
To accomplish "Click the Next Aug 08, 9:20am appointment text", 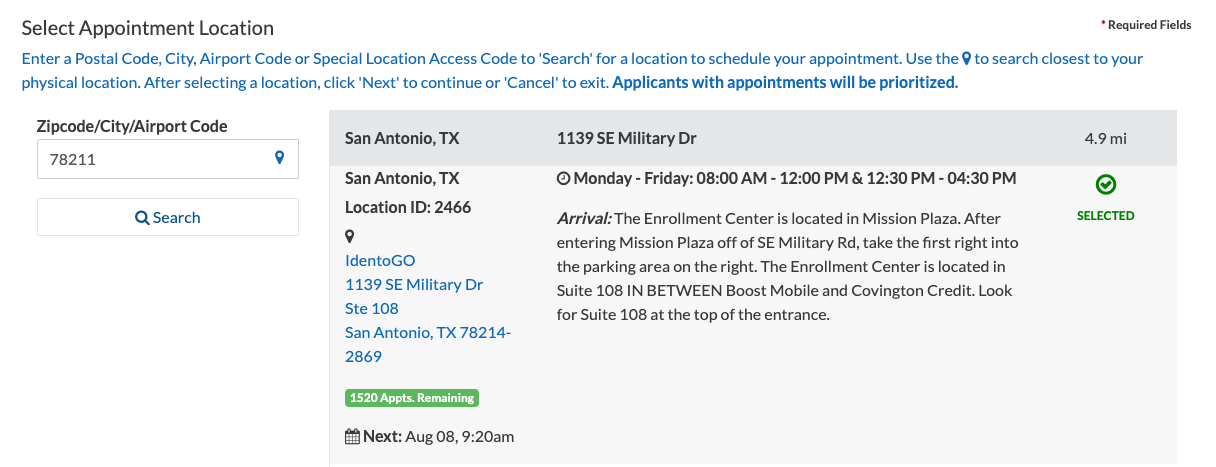I will [x=430, y=436].
